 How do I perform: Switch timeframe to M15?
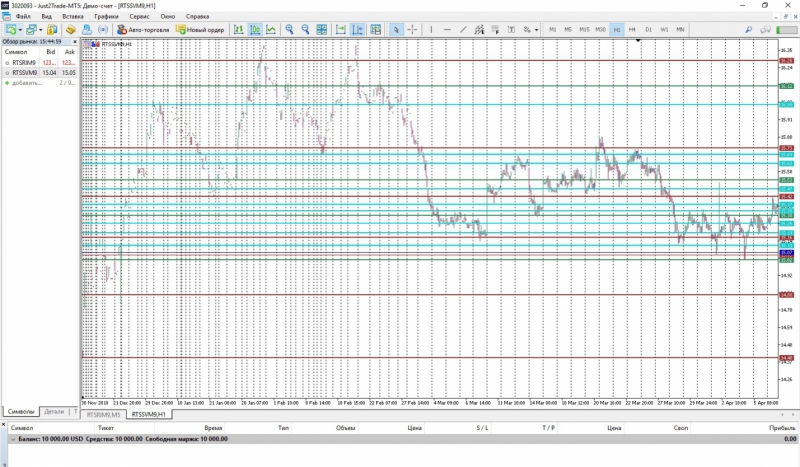(584, 30)
